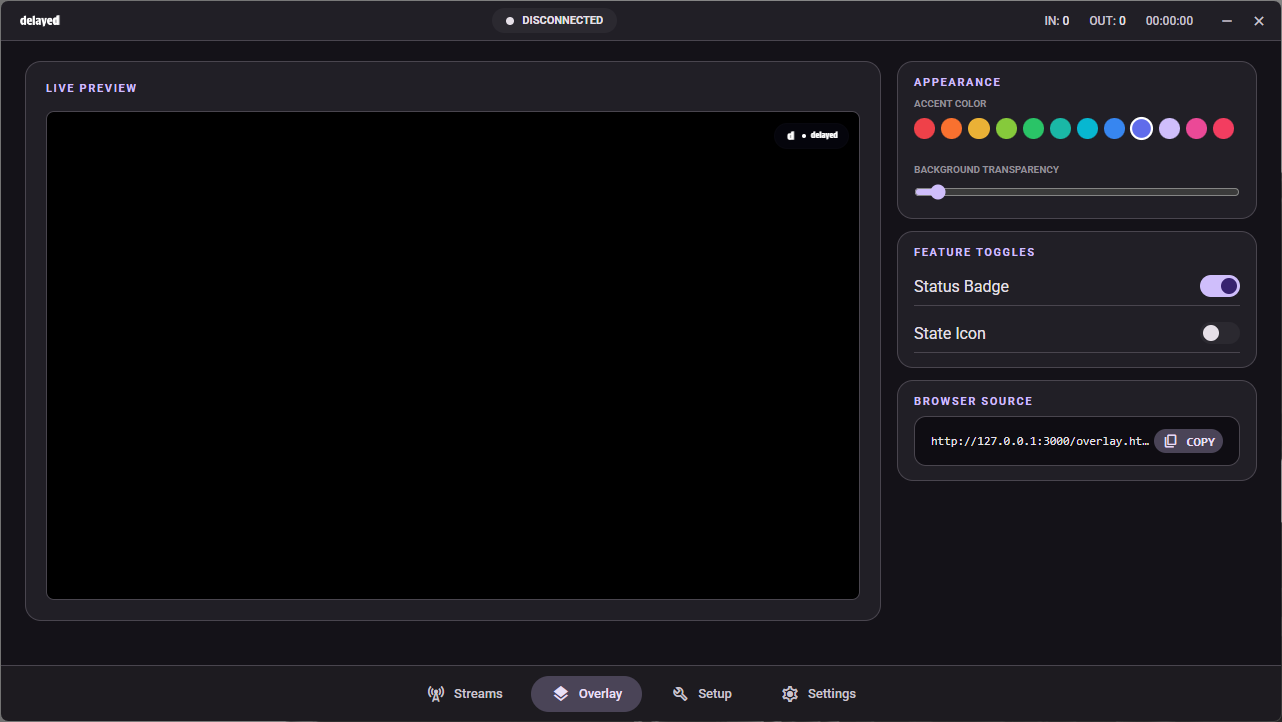
Task: Close the delayed window
Action: (1259, 21)
